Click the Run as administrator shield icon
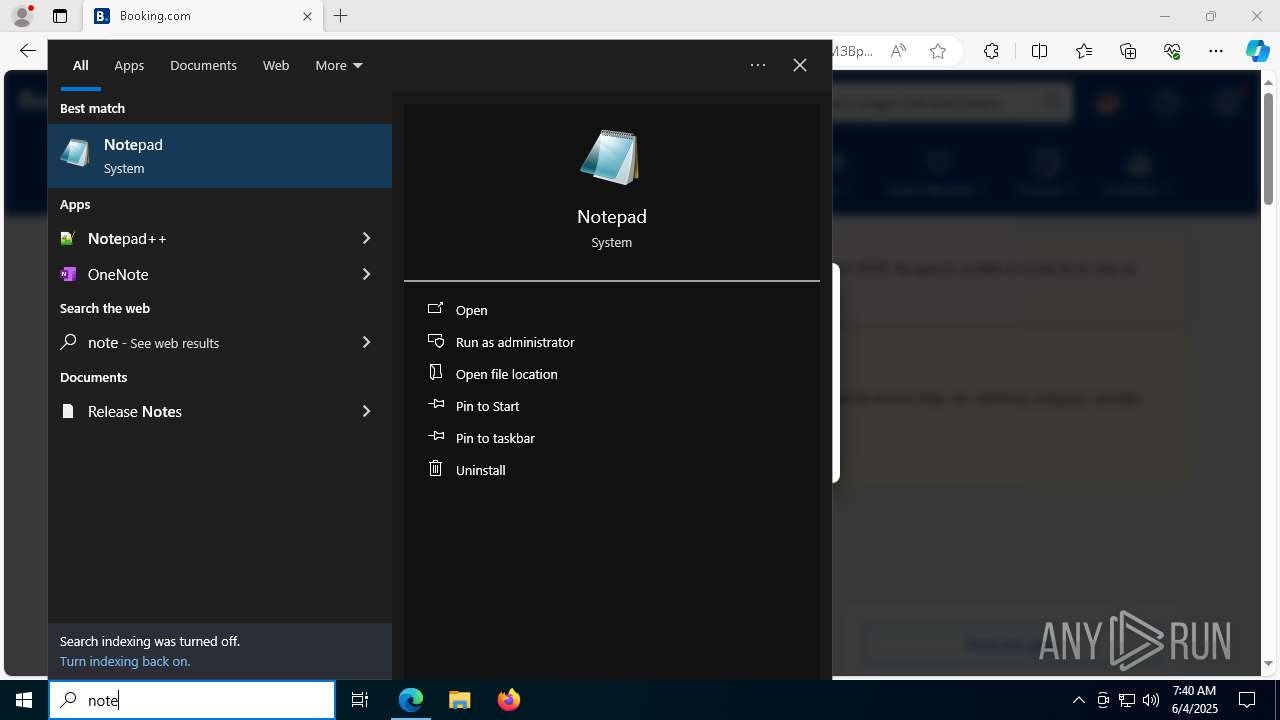This screenshot has height=720, width=1280. pyautogui.click(x=435, y=341)
